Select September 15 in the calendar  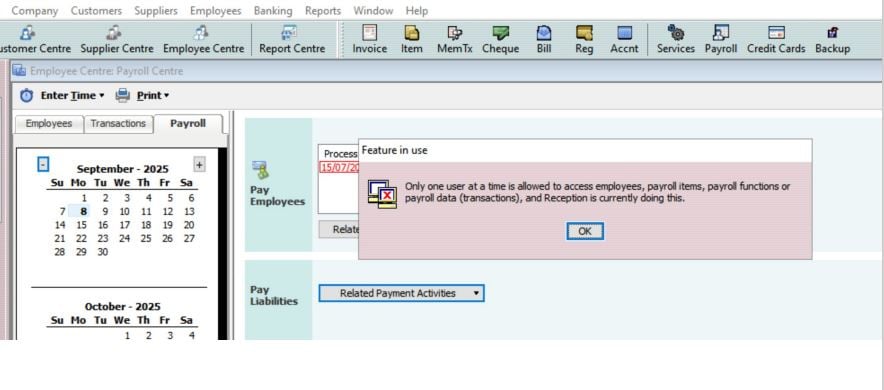81,225
